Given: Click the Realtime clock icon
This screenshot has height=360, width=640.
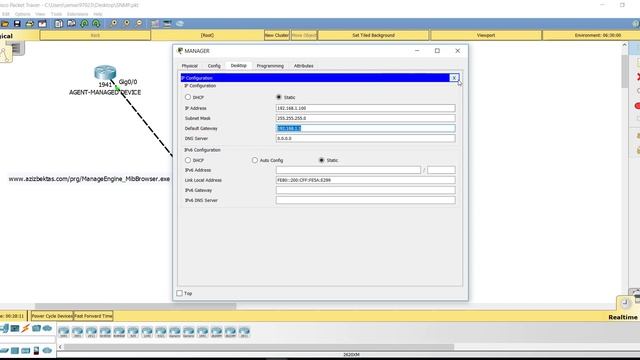Looking at the screenshot, I should coord(625,303).
